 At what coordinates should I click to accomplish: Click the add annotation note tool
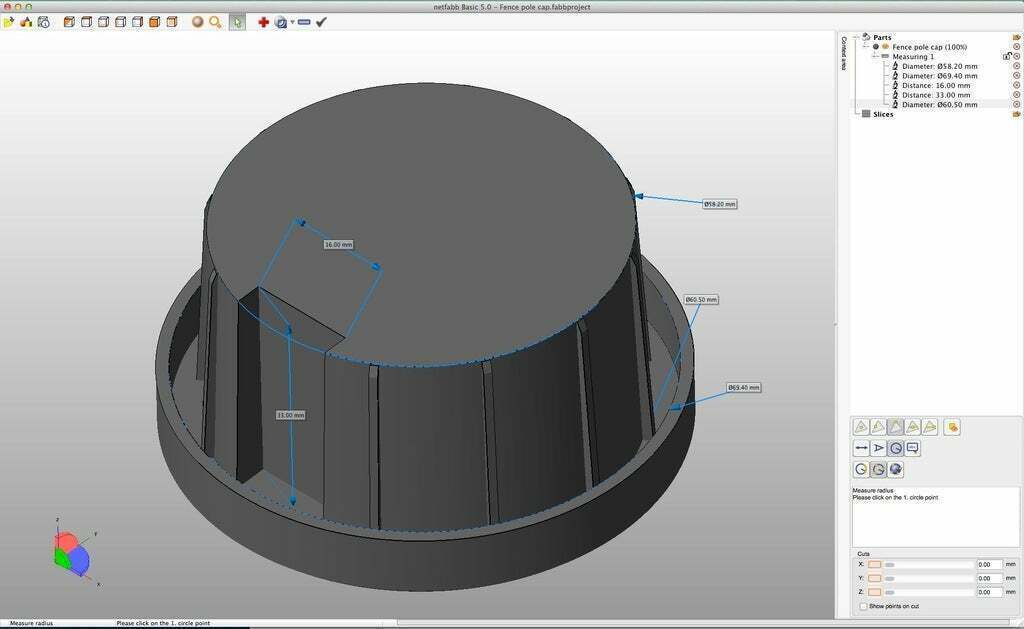pos(913,449)
